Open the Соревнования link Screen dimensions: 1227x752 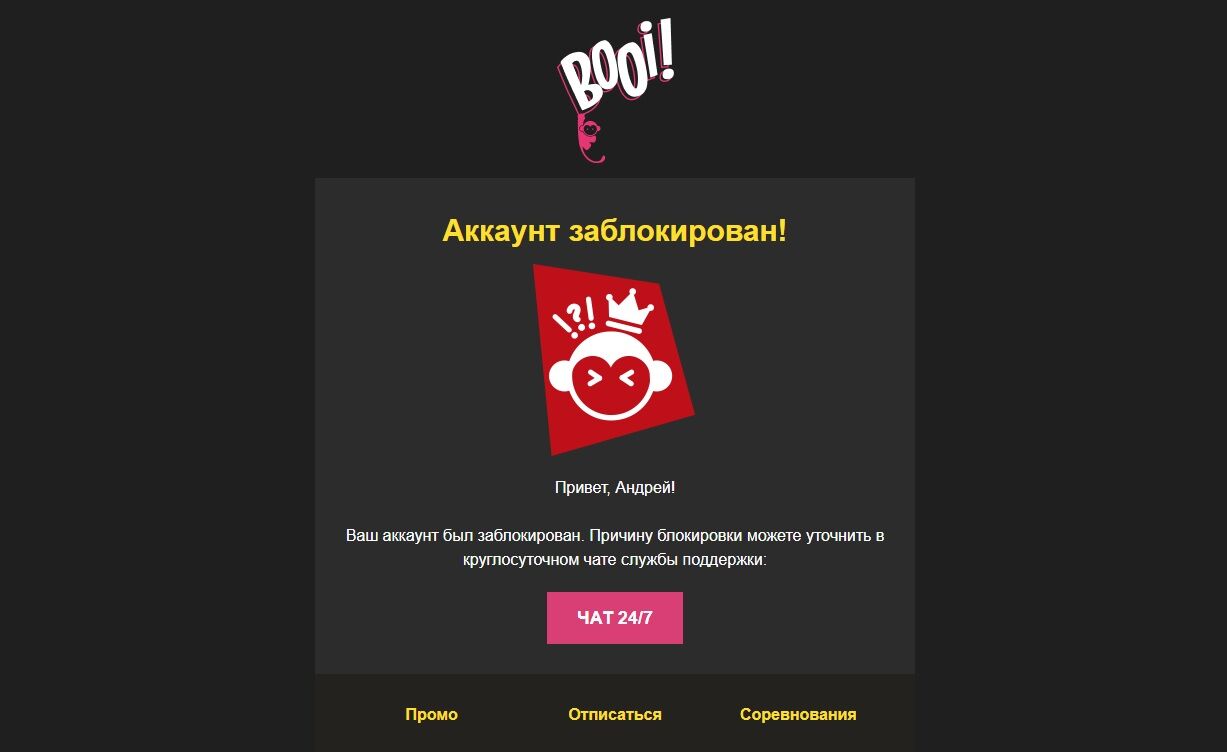tap(798, 714)
